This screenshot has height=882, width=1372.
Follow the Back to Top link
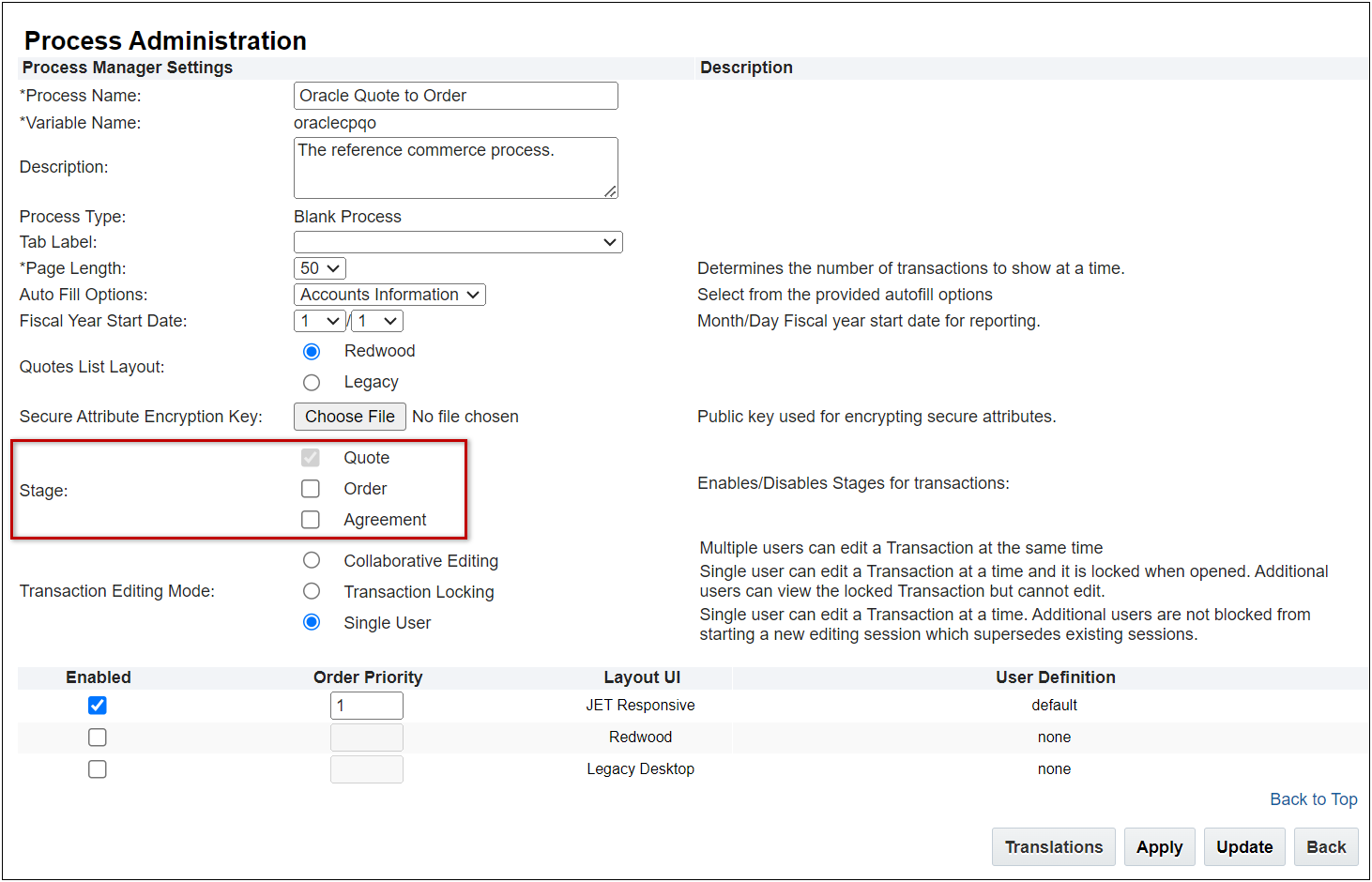(1314, 799)
